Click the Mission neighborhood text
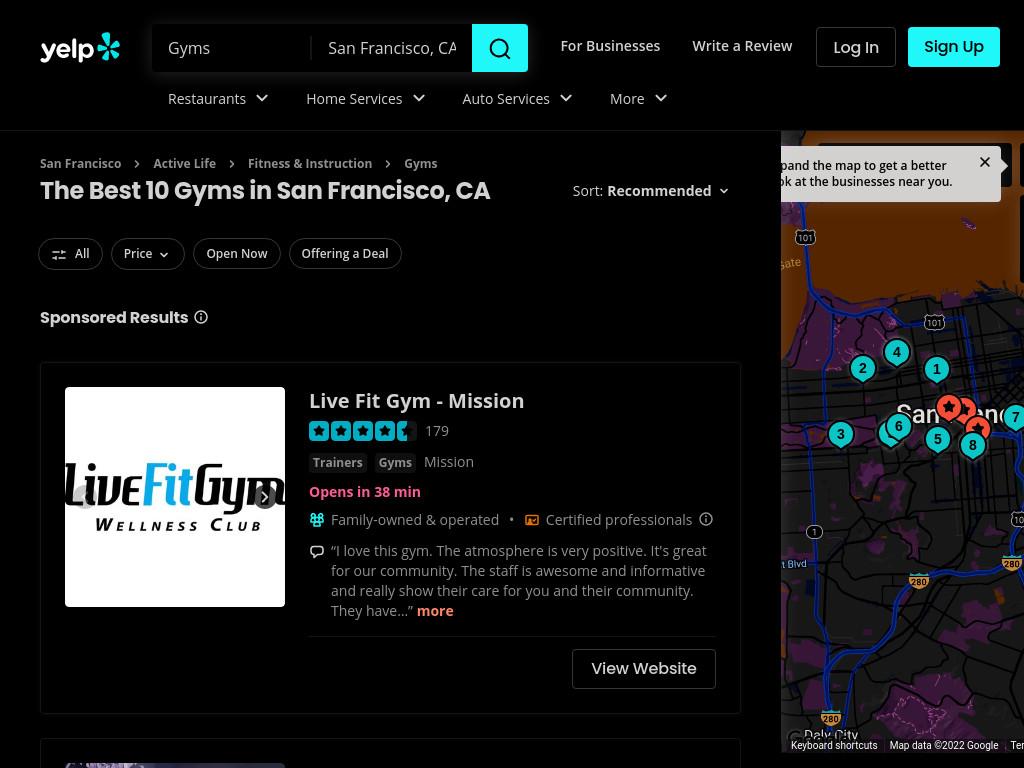Image resolution: width=1024 pixels, height=768 pixels. coord(449,462)
